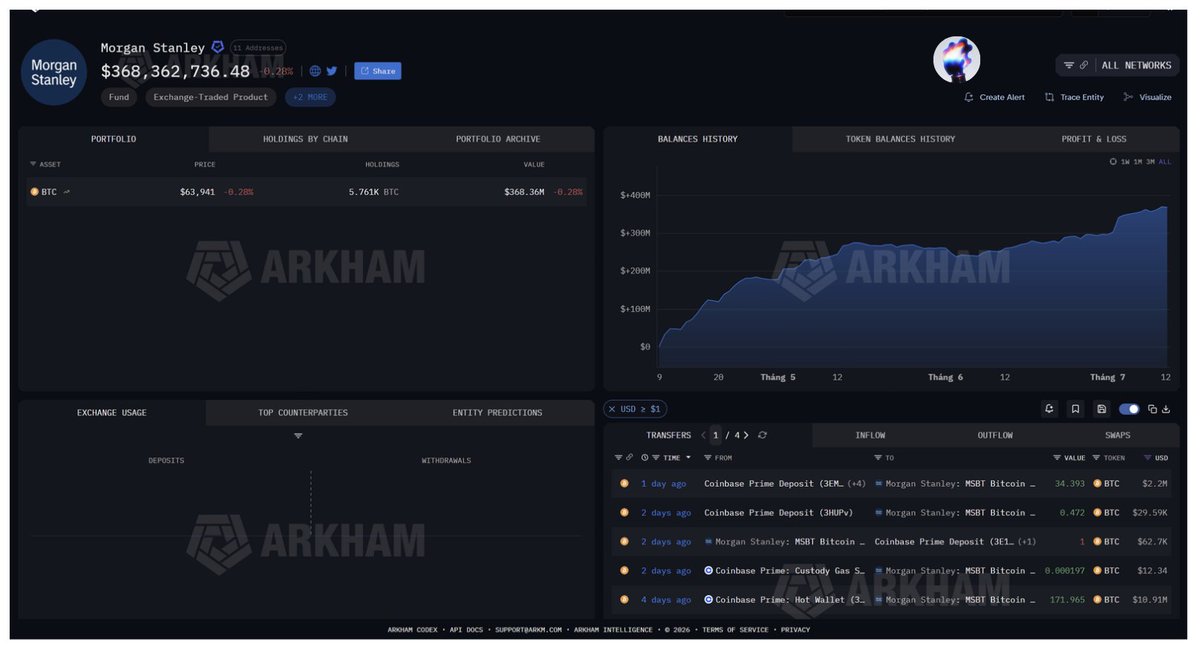Open the Exchange Usage filter icon
Viewport: 1200px width, 648px height.
coord(298,436)
